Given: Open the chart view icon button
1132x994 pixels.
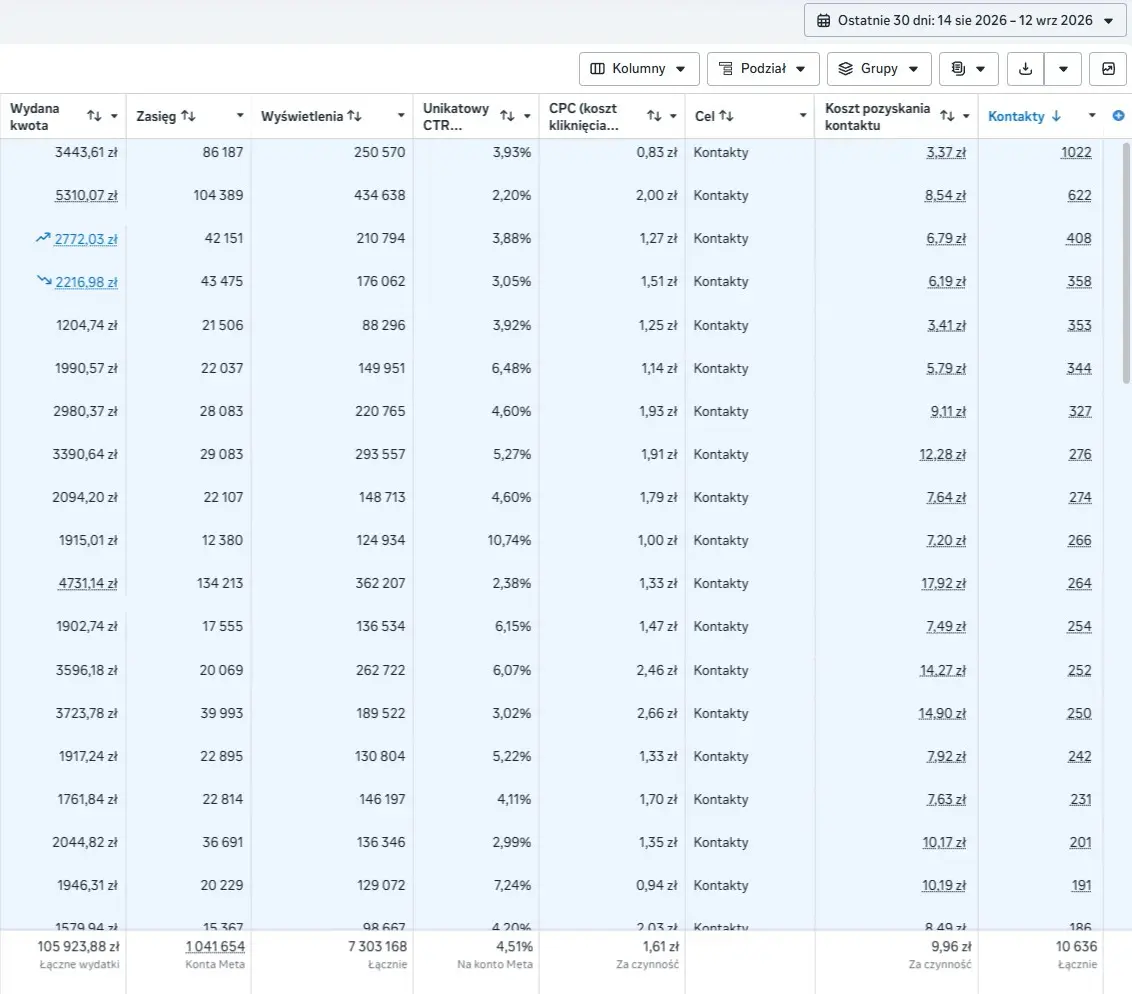Looking at the screenshot, I should point(1108,69).
